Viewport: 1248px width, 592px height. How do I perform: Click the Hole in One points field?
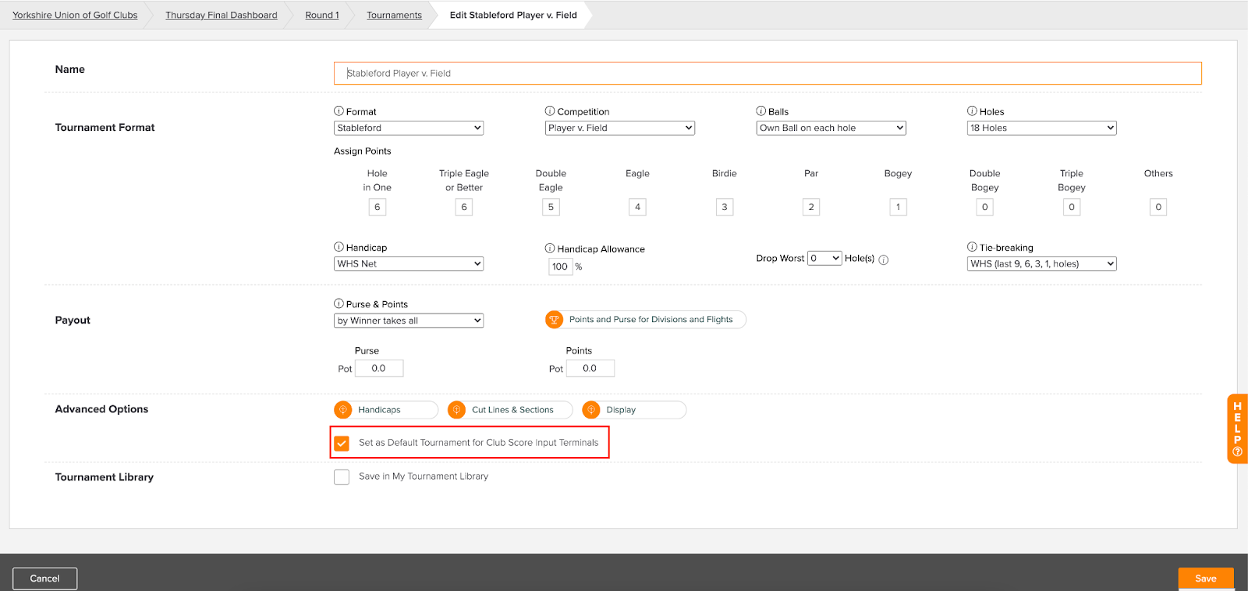377,208
